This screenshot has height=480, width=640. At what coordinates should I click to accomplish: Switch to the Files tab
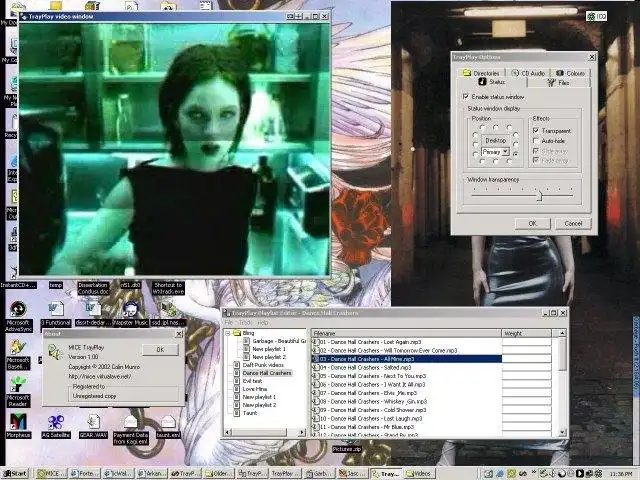pyautogui.click(x=558, y=82)
